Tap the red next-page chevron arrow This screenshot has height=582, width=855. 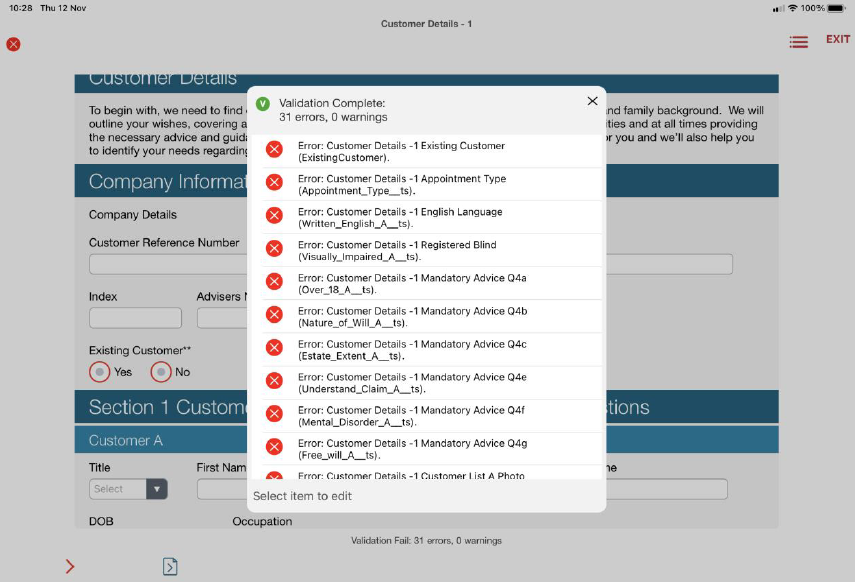pos(70,567)
